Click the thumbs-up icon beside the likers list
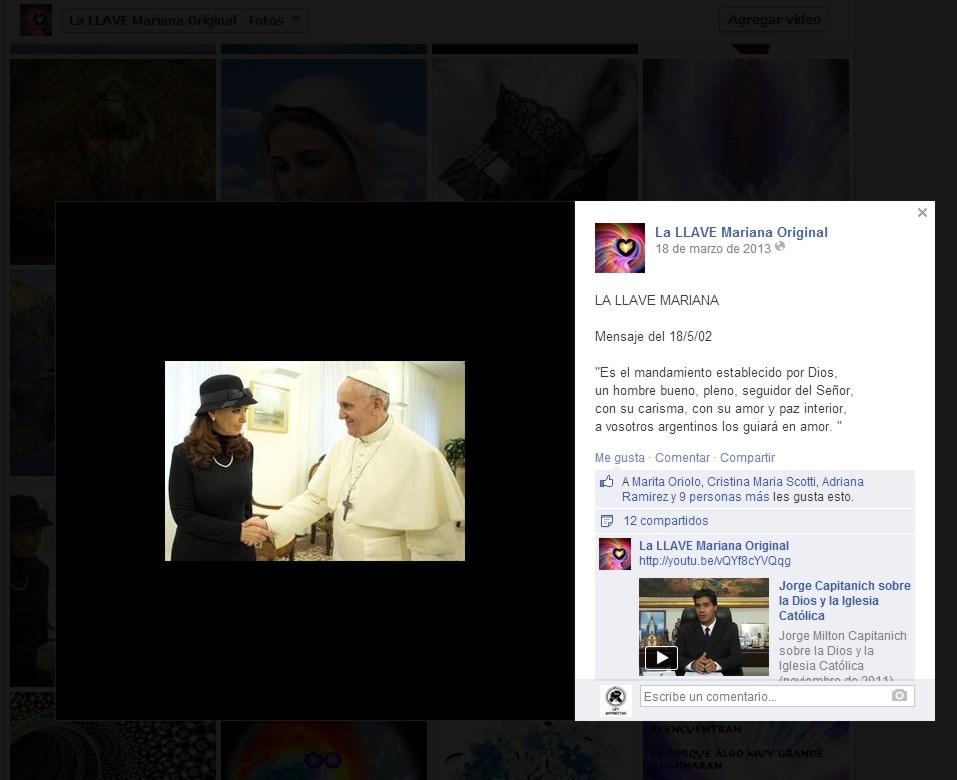Image resolution: width=957 pixels, height=780 pixels. click(606, 482)
